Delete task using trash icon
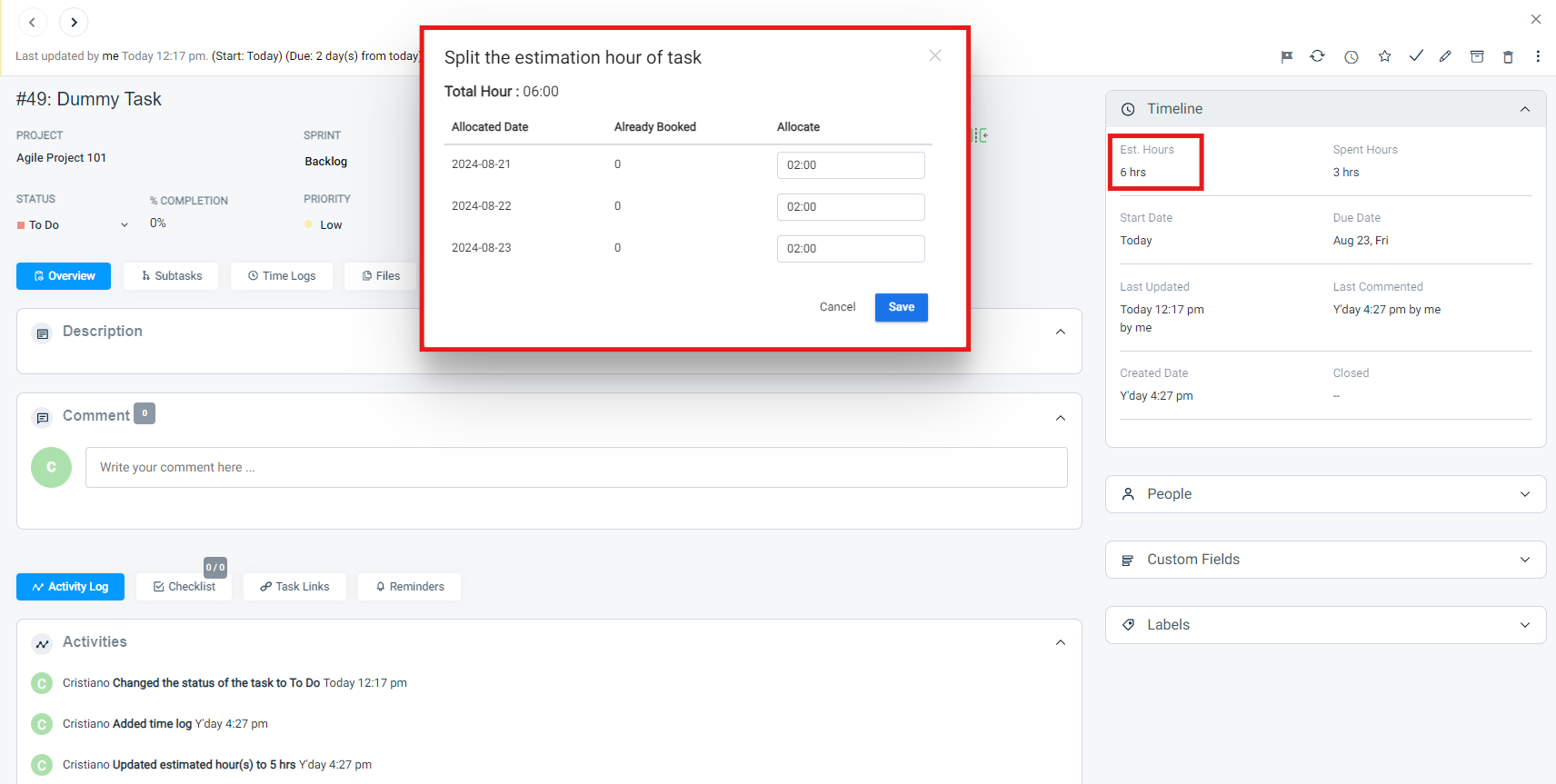The height and width of the screenshot is (784, 1556). [1508, 56]
